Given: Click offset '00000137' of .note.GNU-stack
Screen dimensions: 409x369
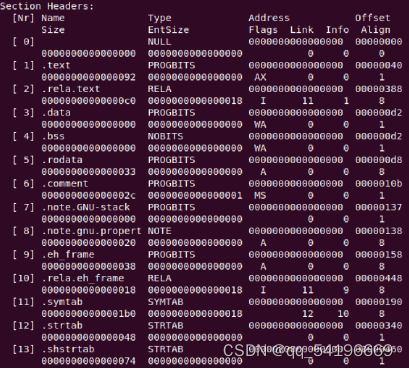Looking at the screenshot, I should [379, 207].
